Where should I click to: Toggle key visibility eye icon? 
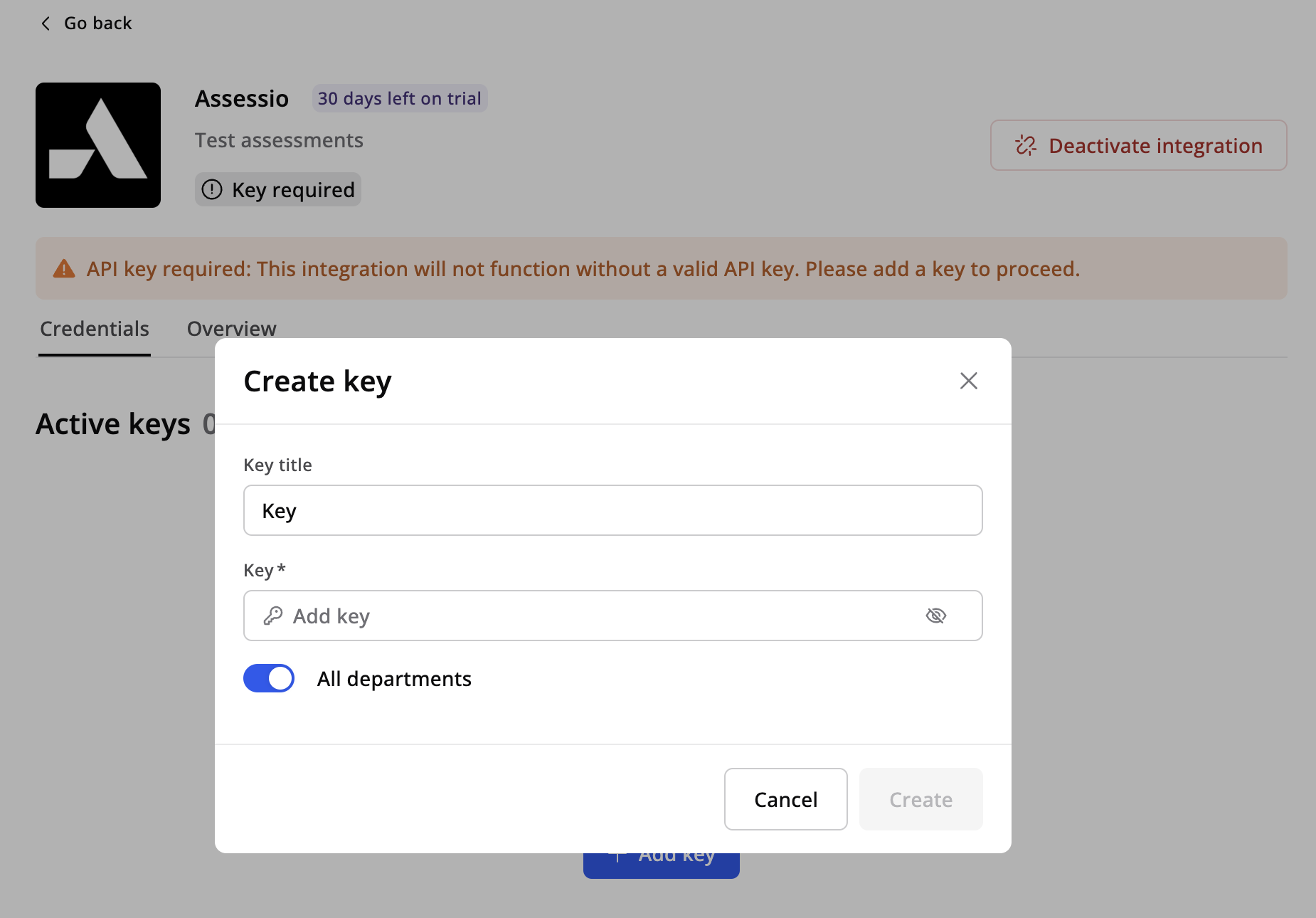tap(935, 616)
